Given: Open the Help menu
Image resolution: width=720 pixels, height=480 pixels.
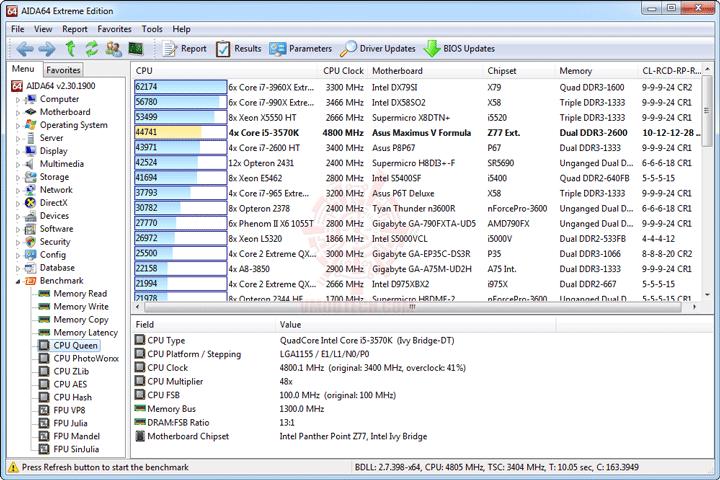Looking at the screenshot, I should (181, 29).
